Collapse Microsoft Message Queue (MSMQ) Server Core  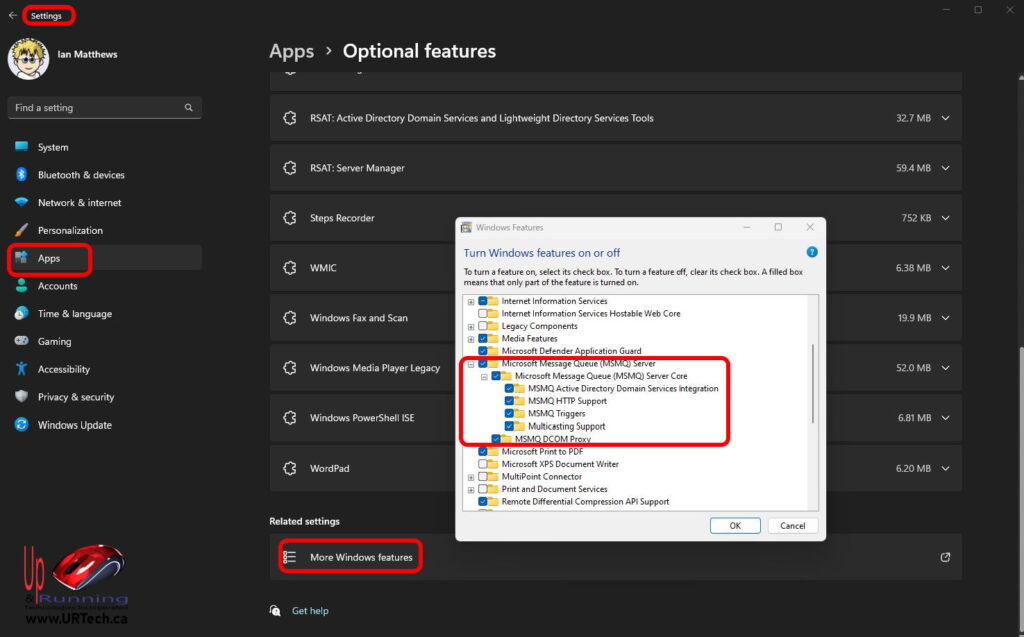483,376
